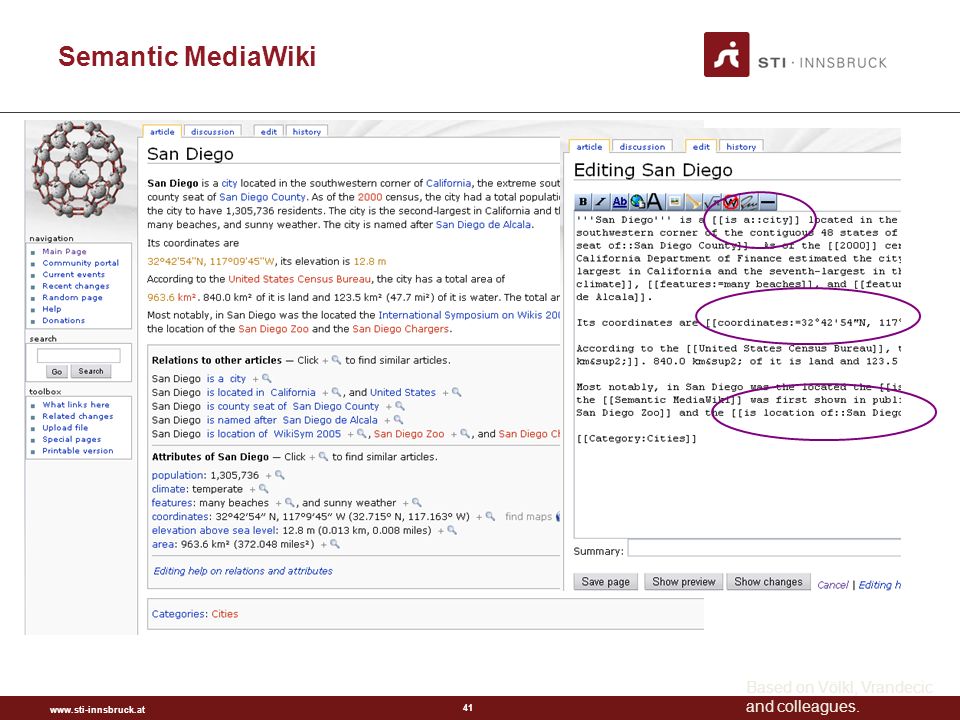Click magnifier next to 'is a city'
960x720 pixels.
[266, 378]
